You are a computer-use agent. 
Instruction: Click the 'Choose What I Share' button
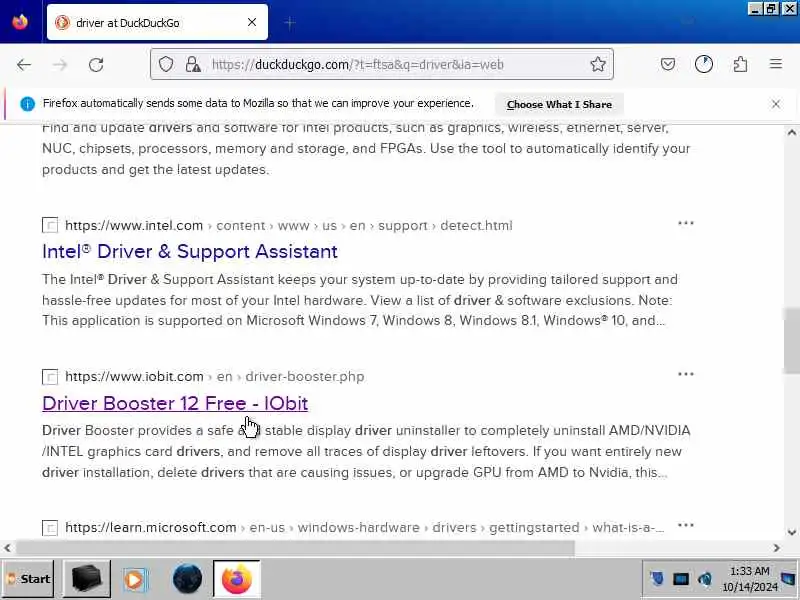tap(559, 105)
